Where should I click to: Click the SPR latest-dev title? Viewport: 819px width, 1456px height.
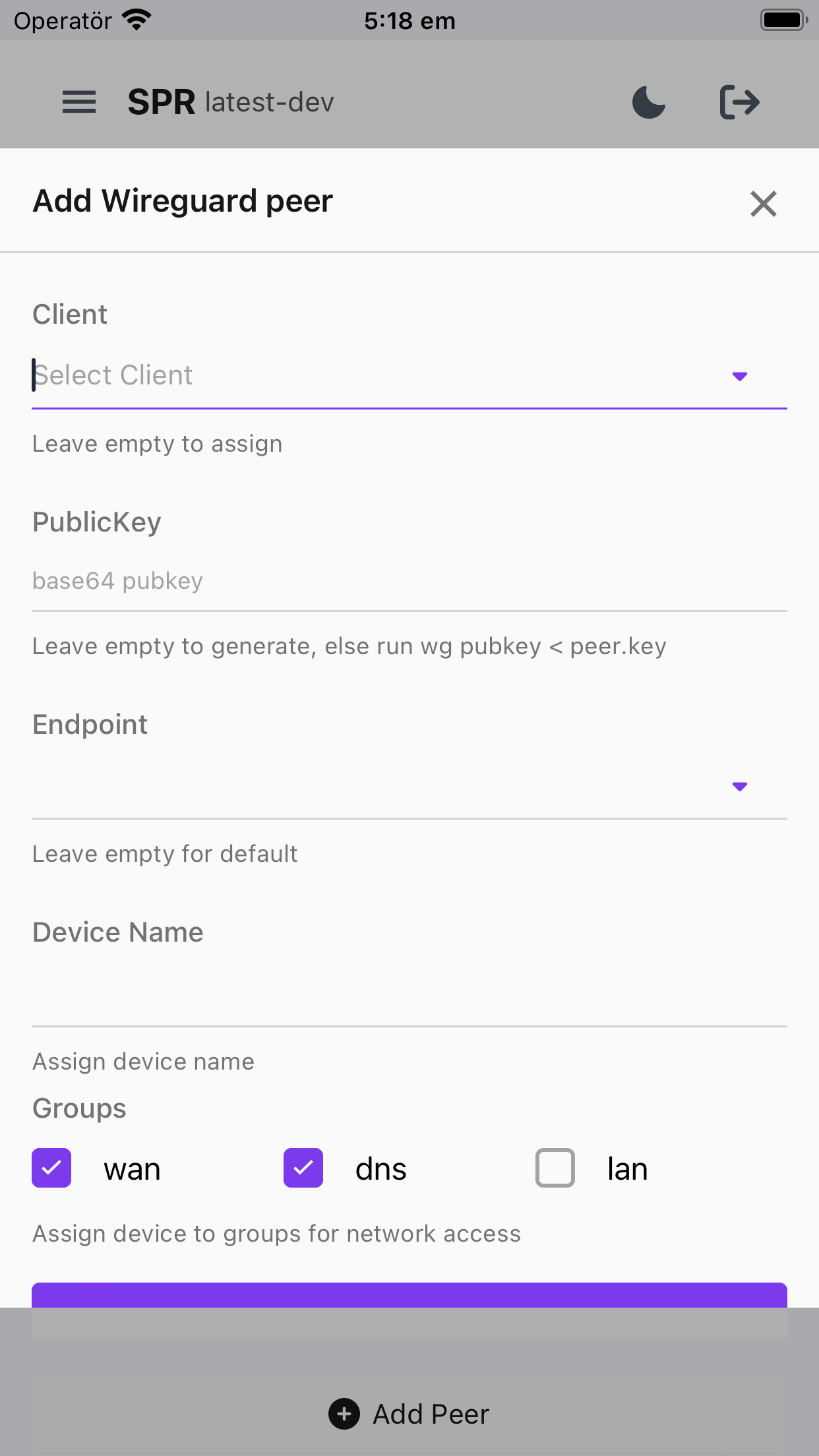click(231, 102)
